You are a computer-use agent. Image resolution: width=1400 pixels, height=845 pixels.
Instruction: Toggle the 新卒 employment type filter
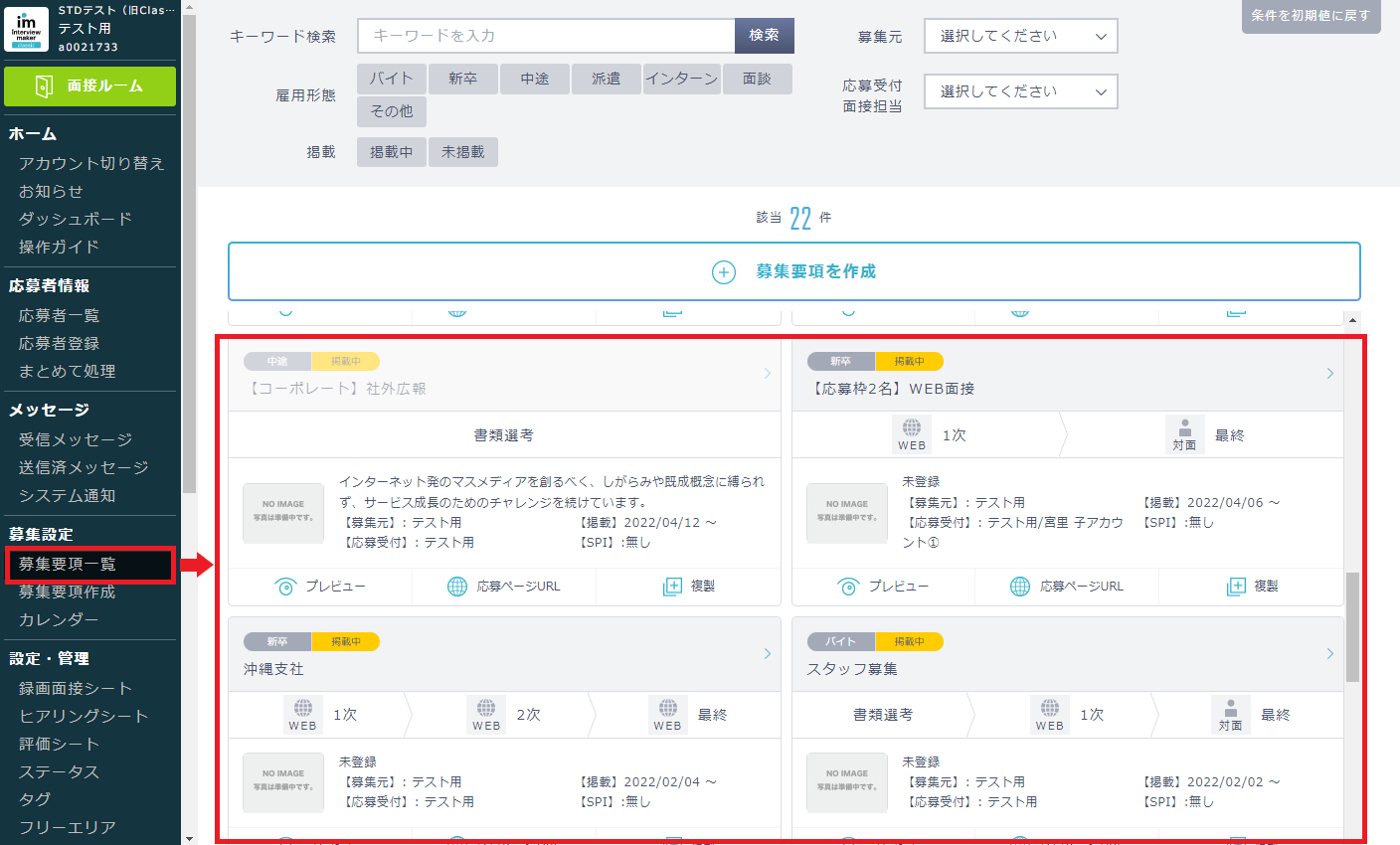463,79
